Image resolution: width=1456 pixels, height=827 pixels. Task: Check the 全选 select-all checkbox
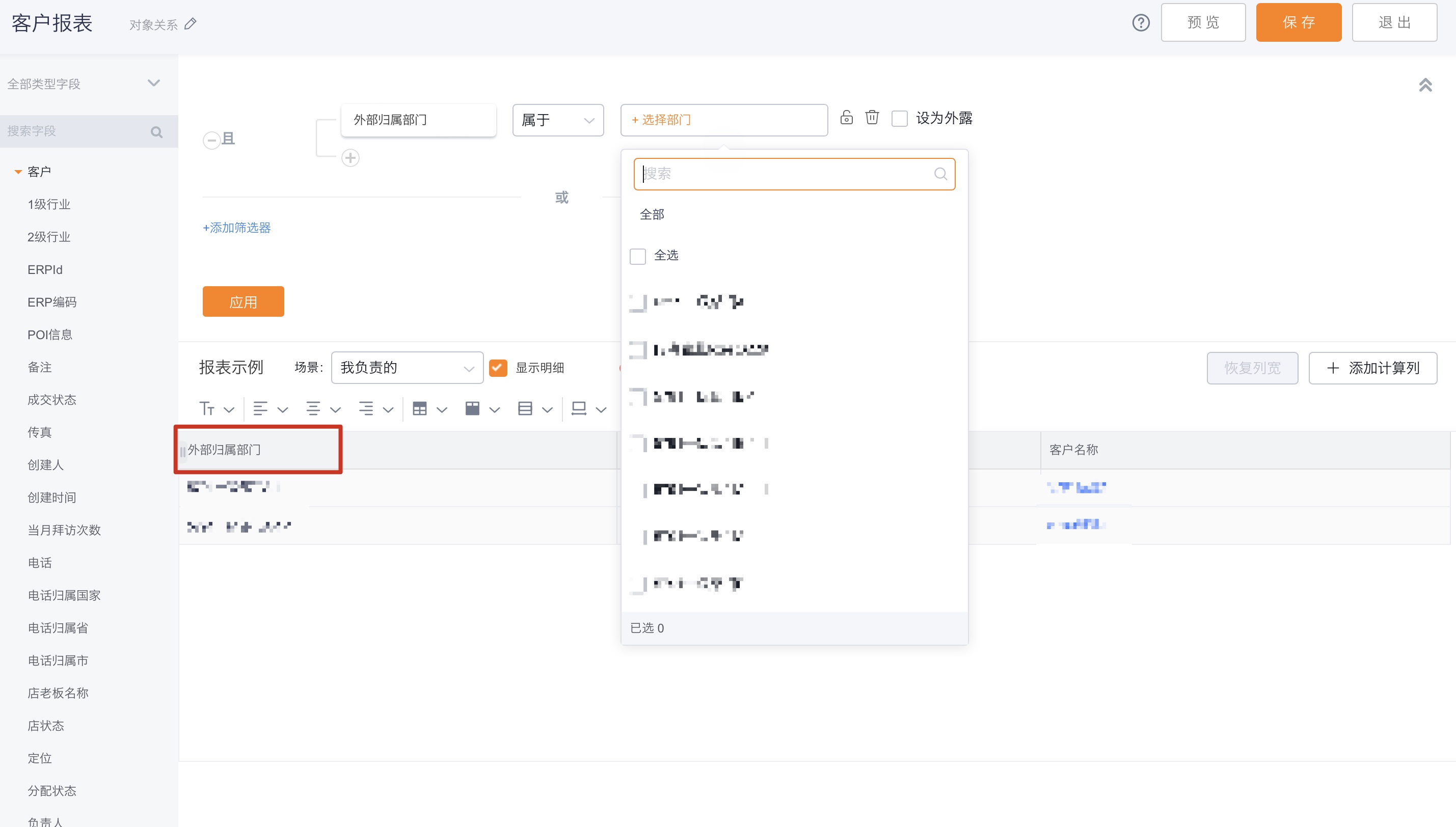637,256
